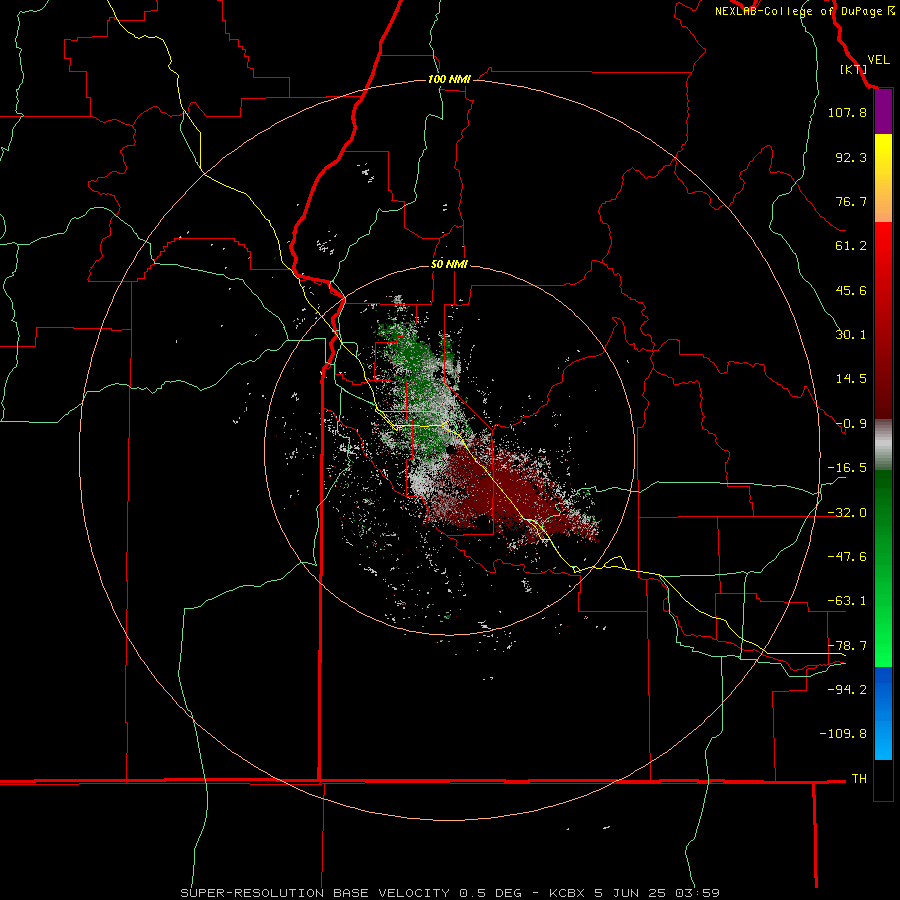Select the -63.1 velocity scale value
Screen dimensions: 900x900
tap(847, 601)
